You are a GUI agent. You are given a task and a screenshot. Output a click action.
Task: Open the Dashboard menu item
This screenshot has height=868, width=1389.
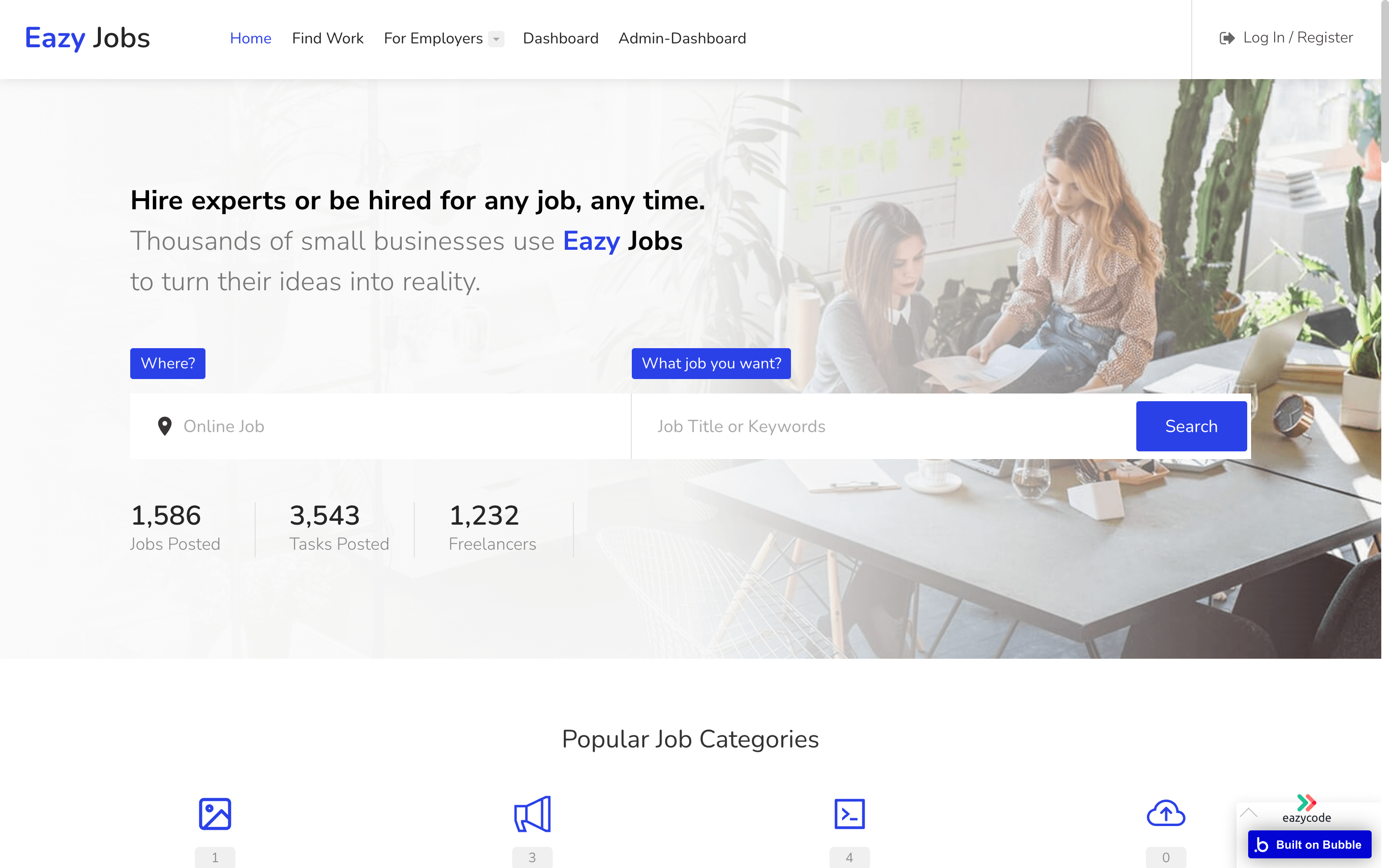point(560,39)
